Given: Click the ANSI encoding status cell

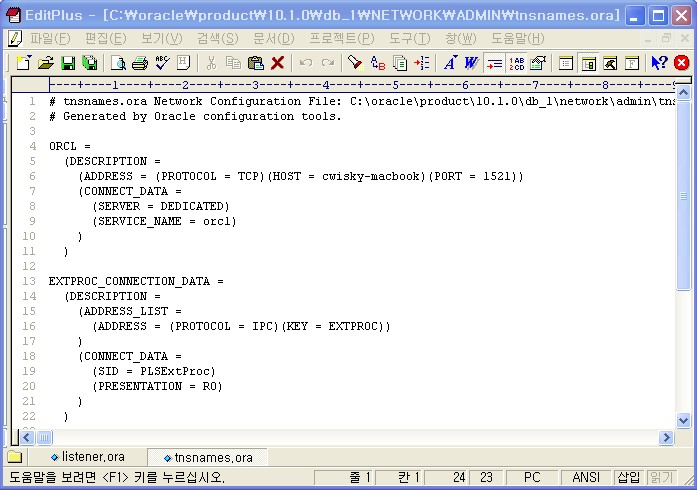Looking at the screenshot, I should point(586,477).
